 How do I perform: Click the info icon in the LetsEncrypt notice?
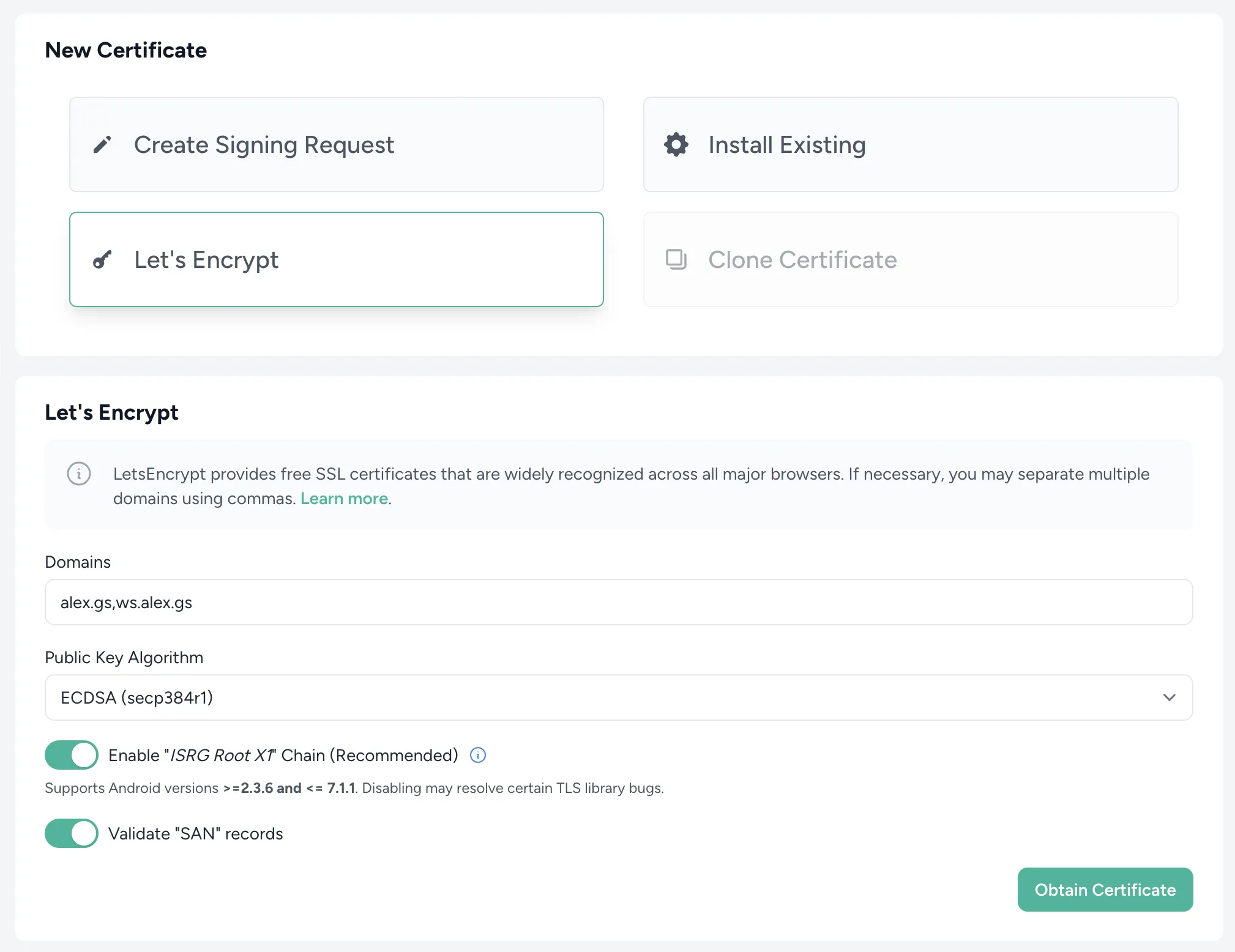tap(79, 474)
